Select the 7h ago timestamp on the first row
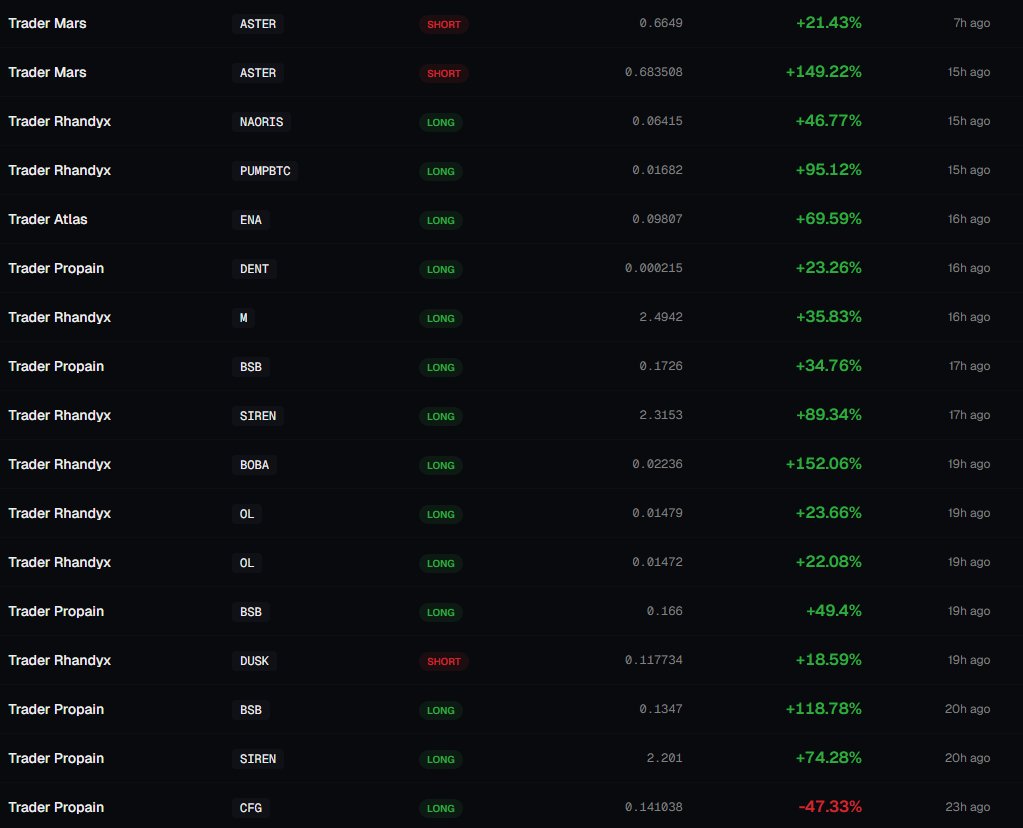Screen dimensions: 1023x828 click(971, 23)
